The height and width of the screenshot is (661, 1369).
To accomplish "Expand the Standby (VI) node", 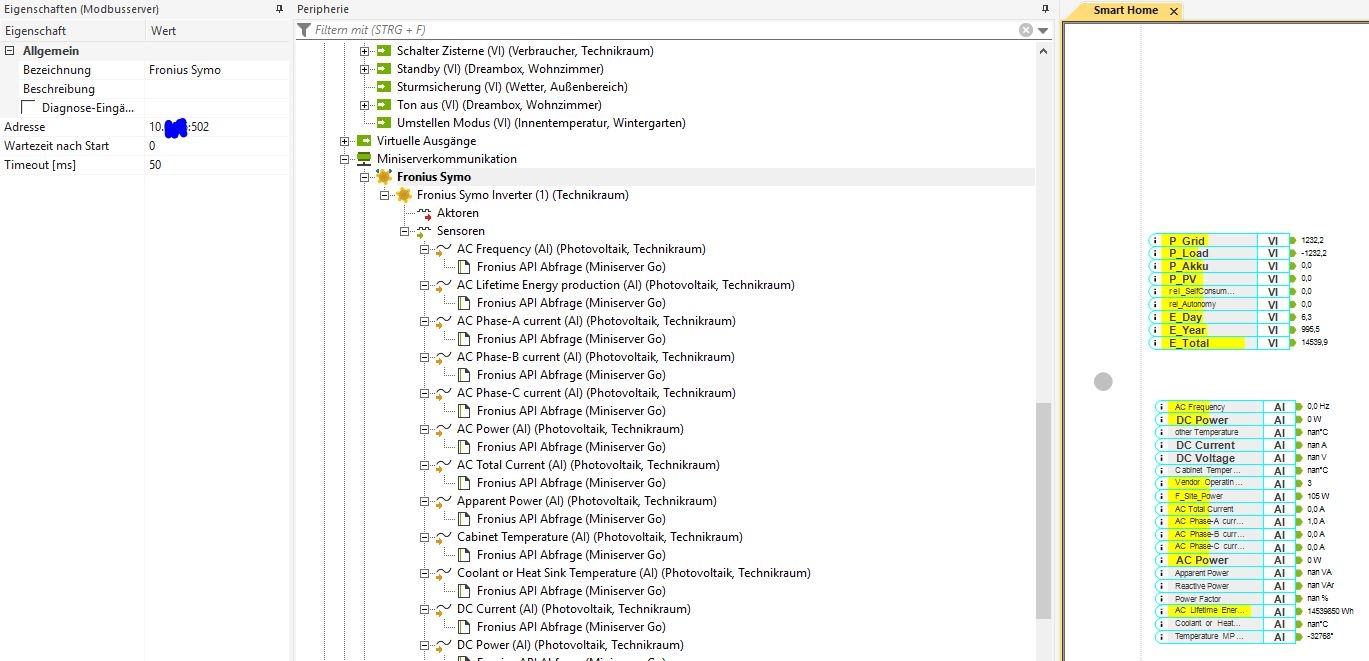I will click(x=365, y=69).
